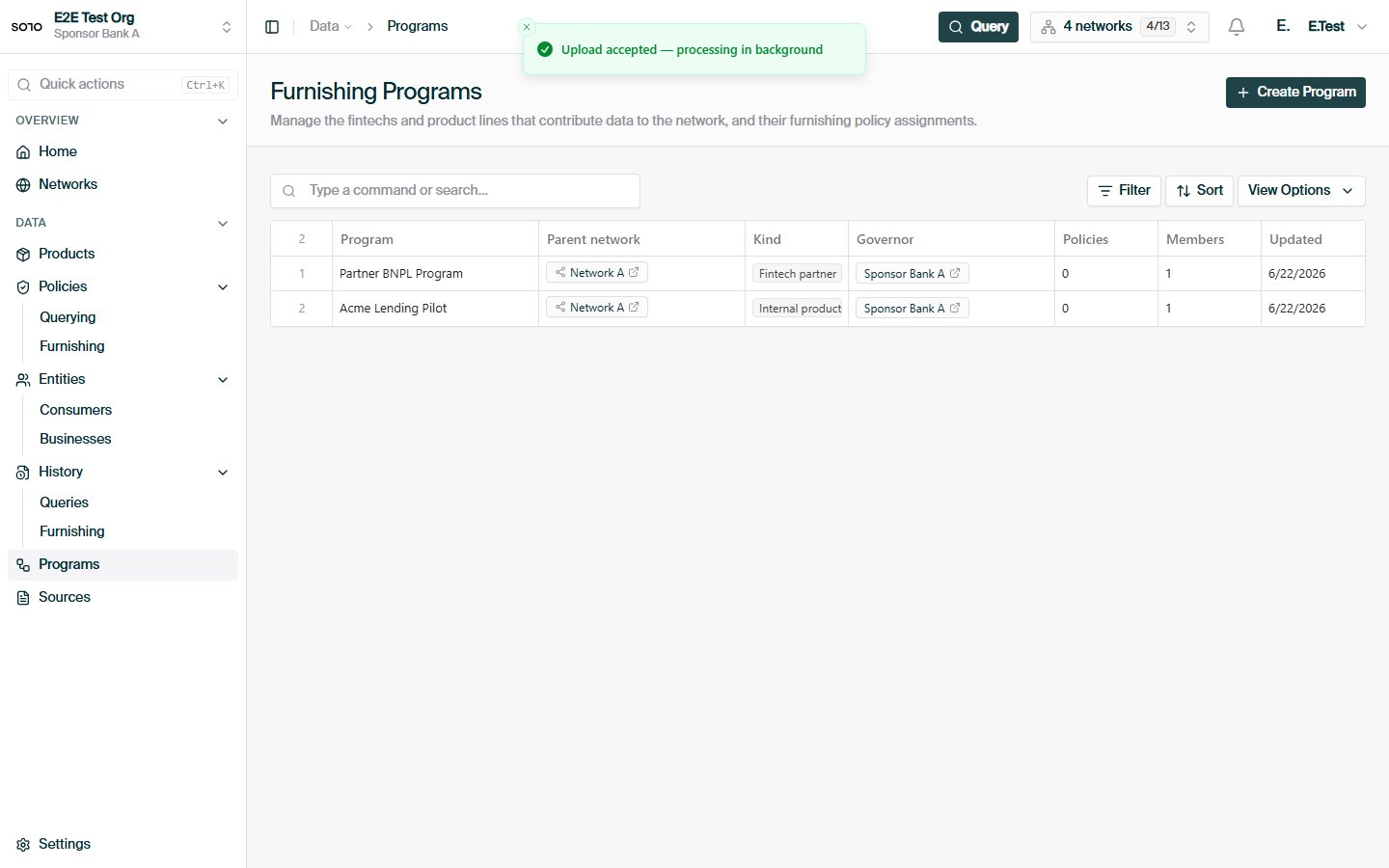
Task: Select Programs in sidebar
Action: tap(123, 564)
